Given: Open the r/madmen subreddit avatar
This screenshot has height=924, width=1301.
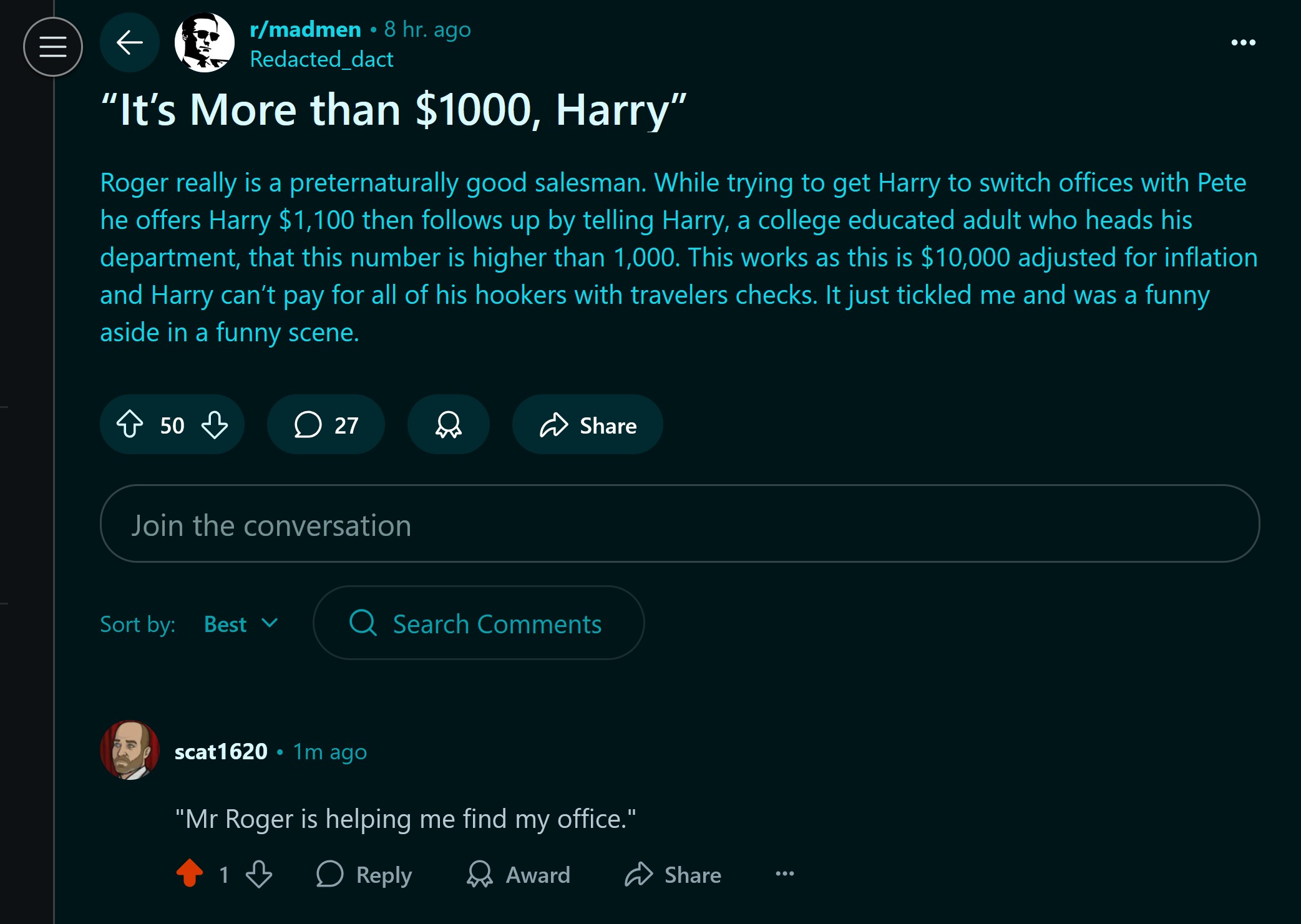Looking at the screenshot, I should (204, 42).
